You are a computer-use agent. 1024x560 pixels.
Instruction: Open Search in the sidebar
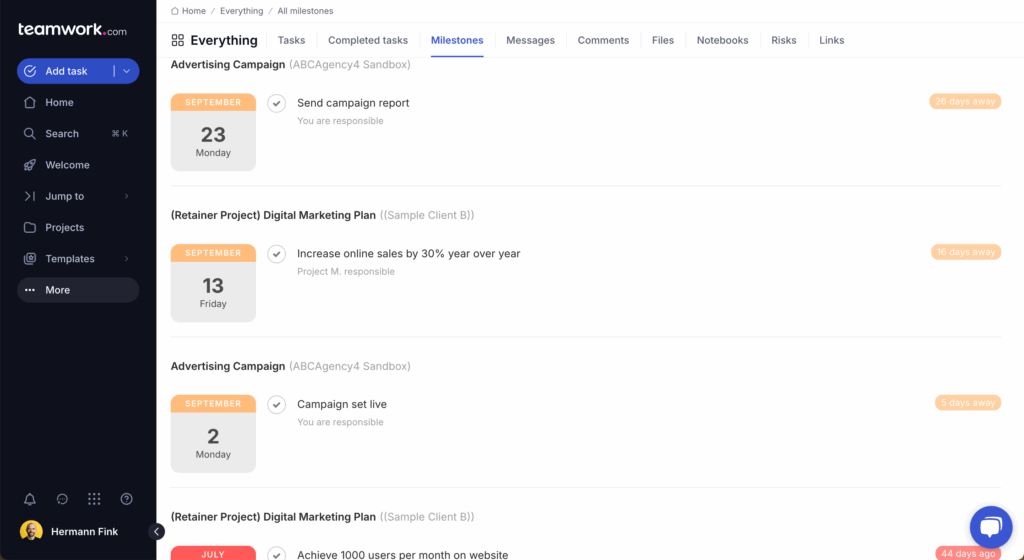coord(78,134)
